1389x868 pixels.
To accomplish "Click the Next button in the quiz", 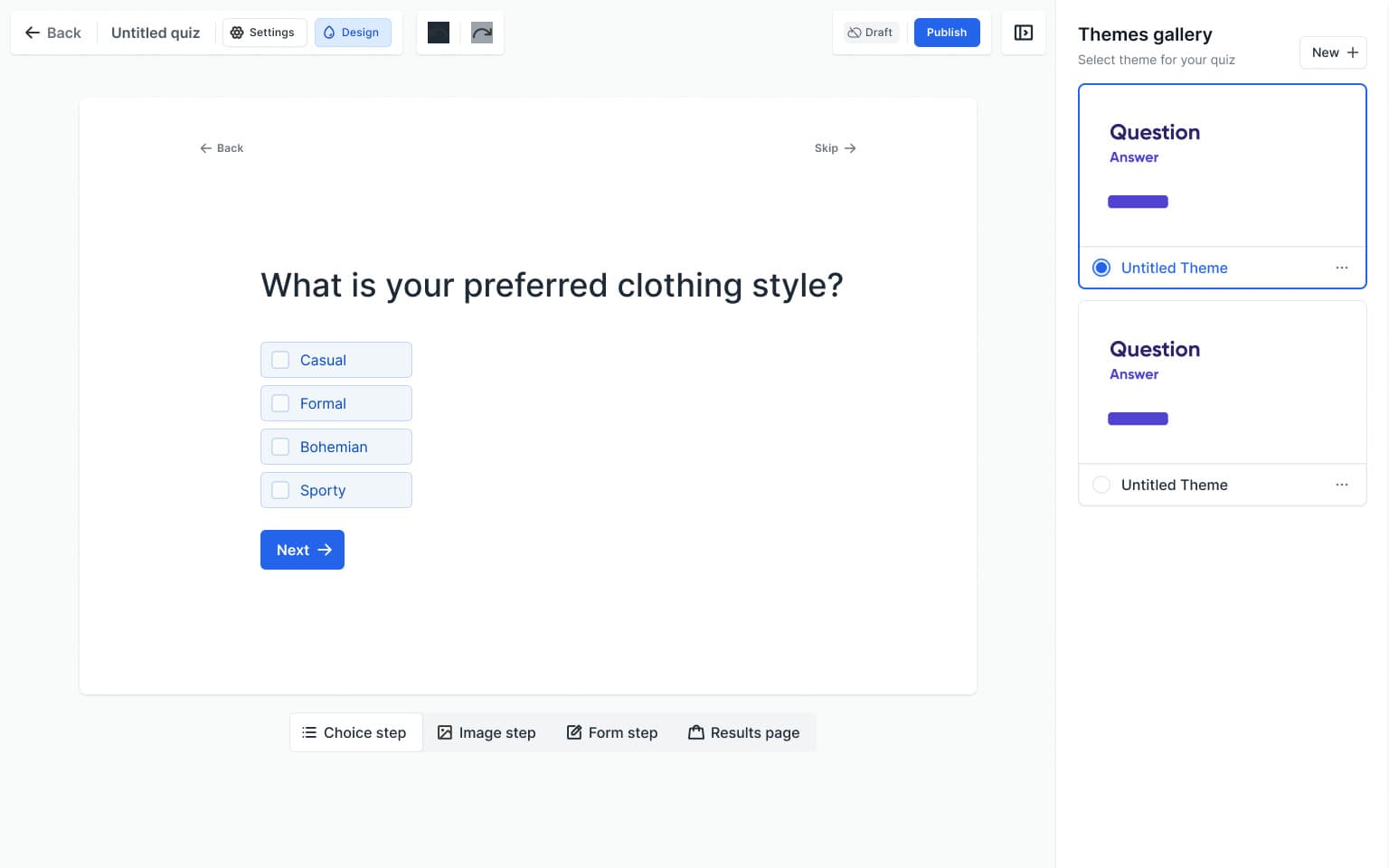I will click(x=302, y=550).
